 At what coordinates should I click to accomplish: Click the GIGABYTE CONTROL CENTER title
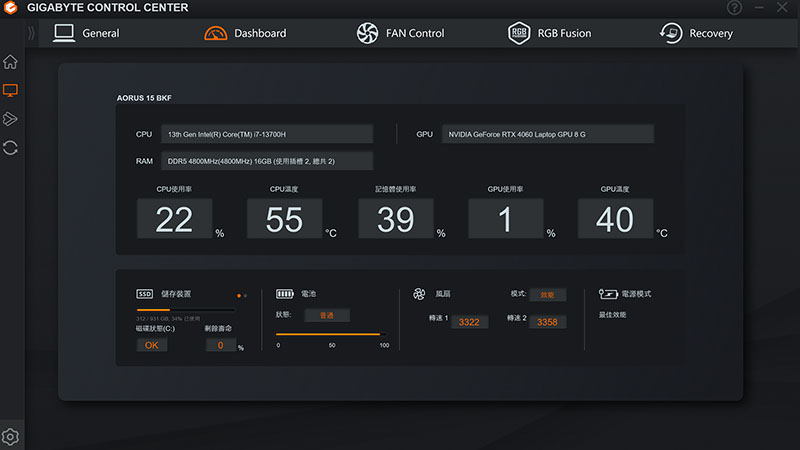click(108, 8)
